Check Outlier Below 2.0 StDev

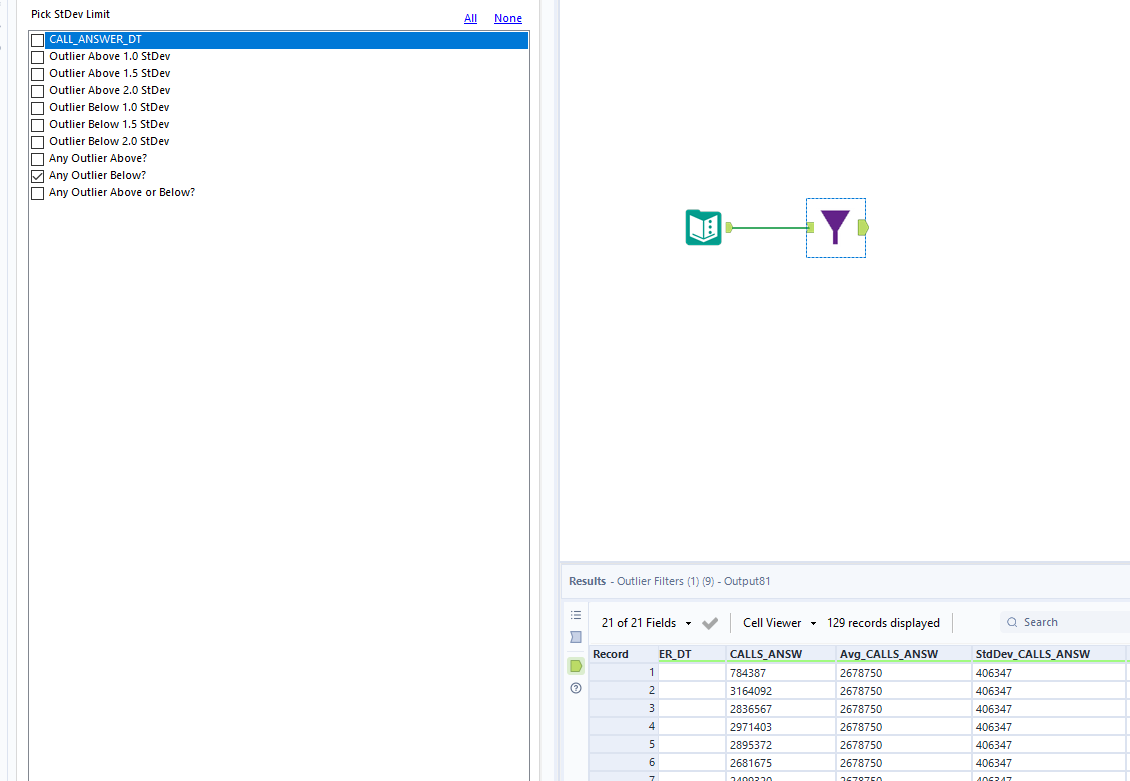(37, 141)
